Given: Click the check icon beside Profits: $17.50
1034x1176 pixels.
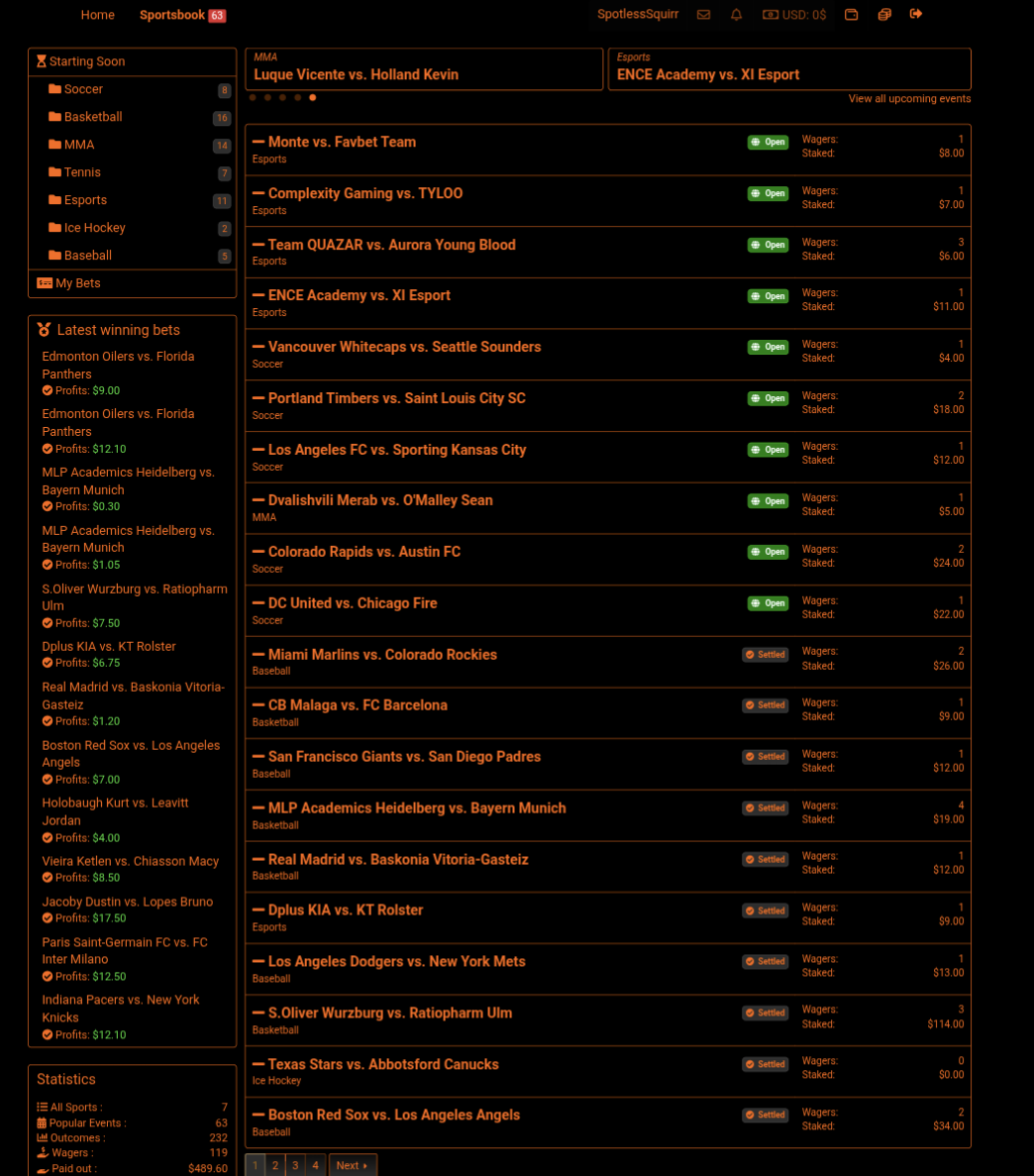Looking at the screenshot, I should click(x=48, y=918).
